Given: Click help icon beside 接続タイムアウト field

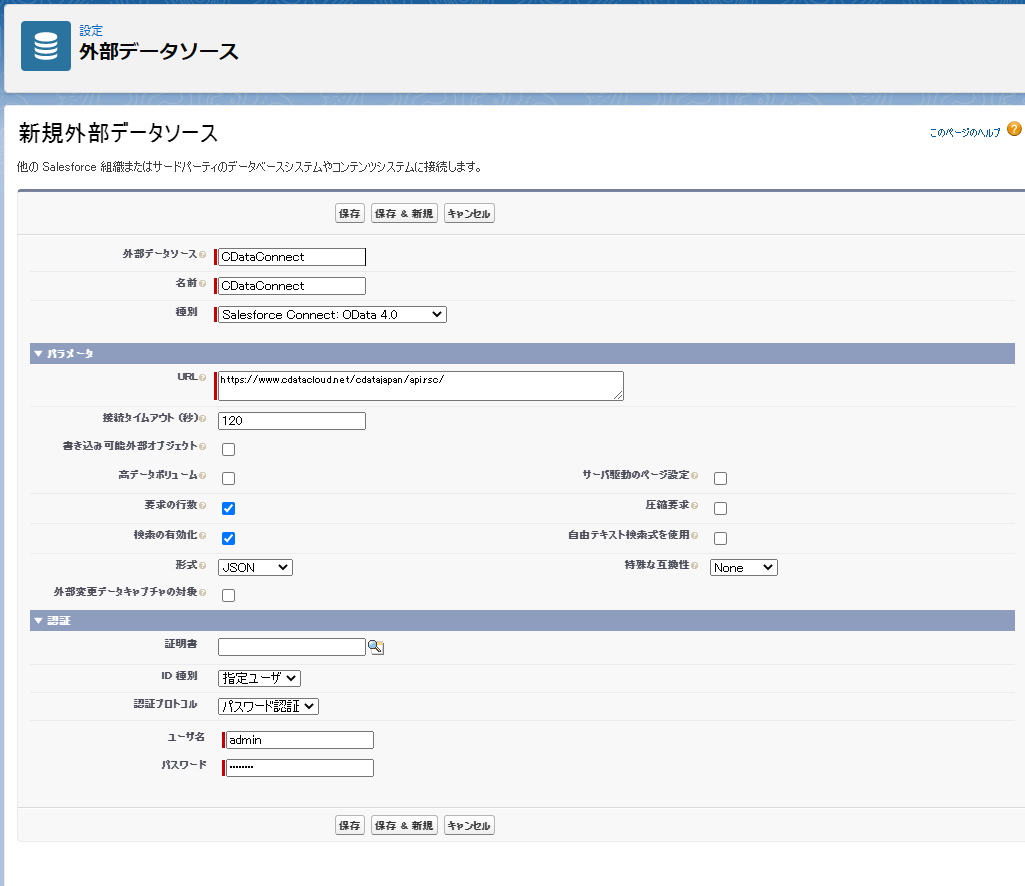Looking at the screenshot, I should (202, 420).
